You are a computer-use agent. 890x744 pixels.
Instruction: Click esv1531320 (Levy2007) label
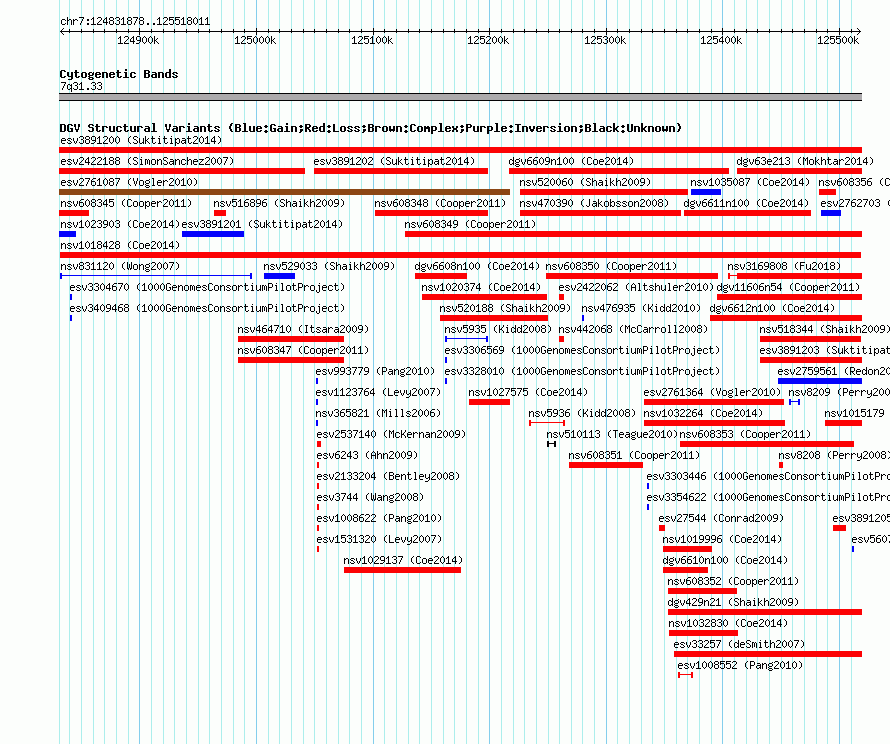(379, 539)
